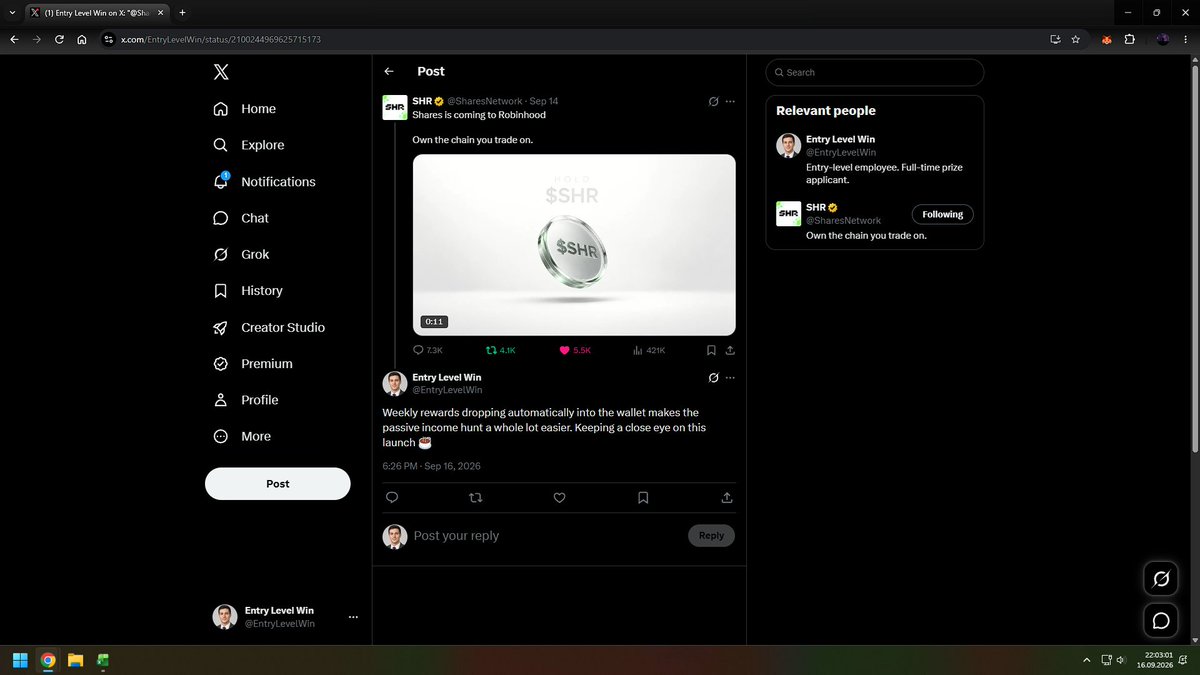Open a new browser tab
Image resolution: width=1200 pixels, height=675 pixels.
pos(182,13)
